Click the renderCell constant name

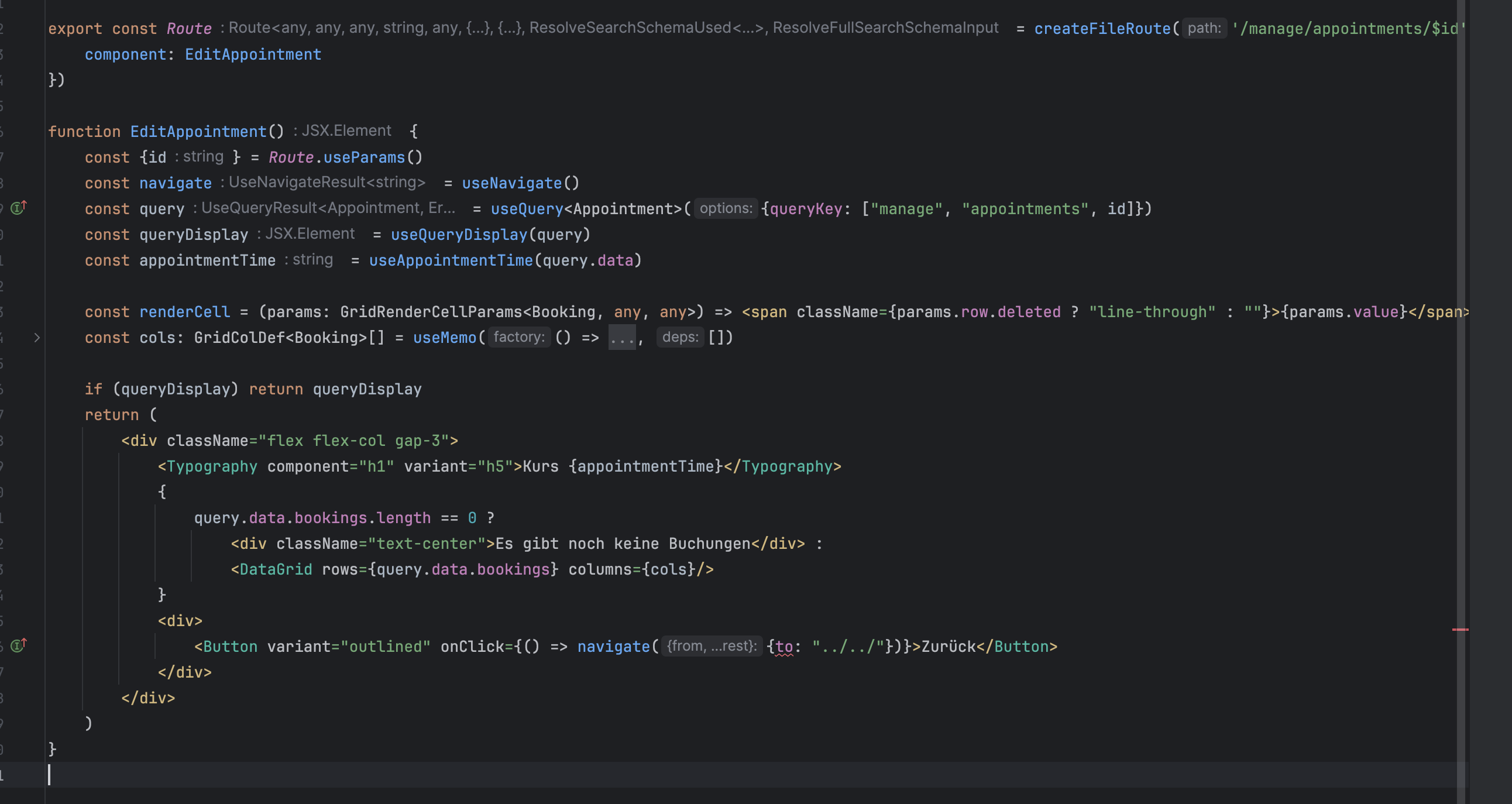[x=184, y=312]
